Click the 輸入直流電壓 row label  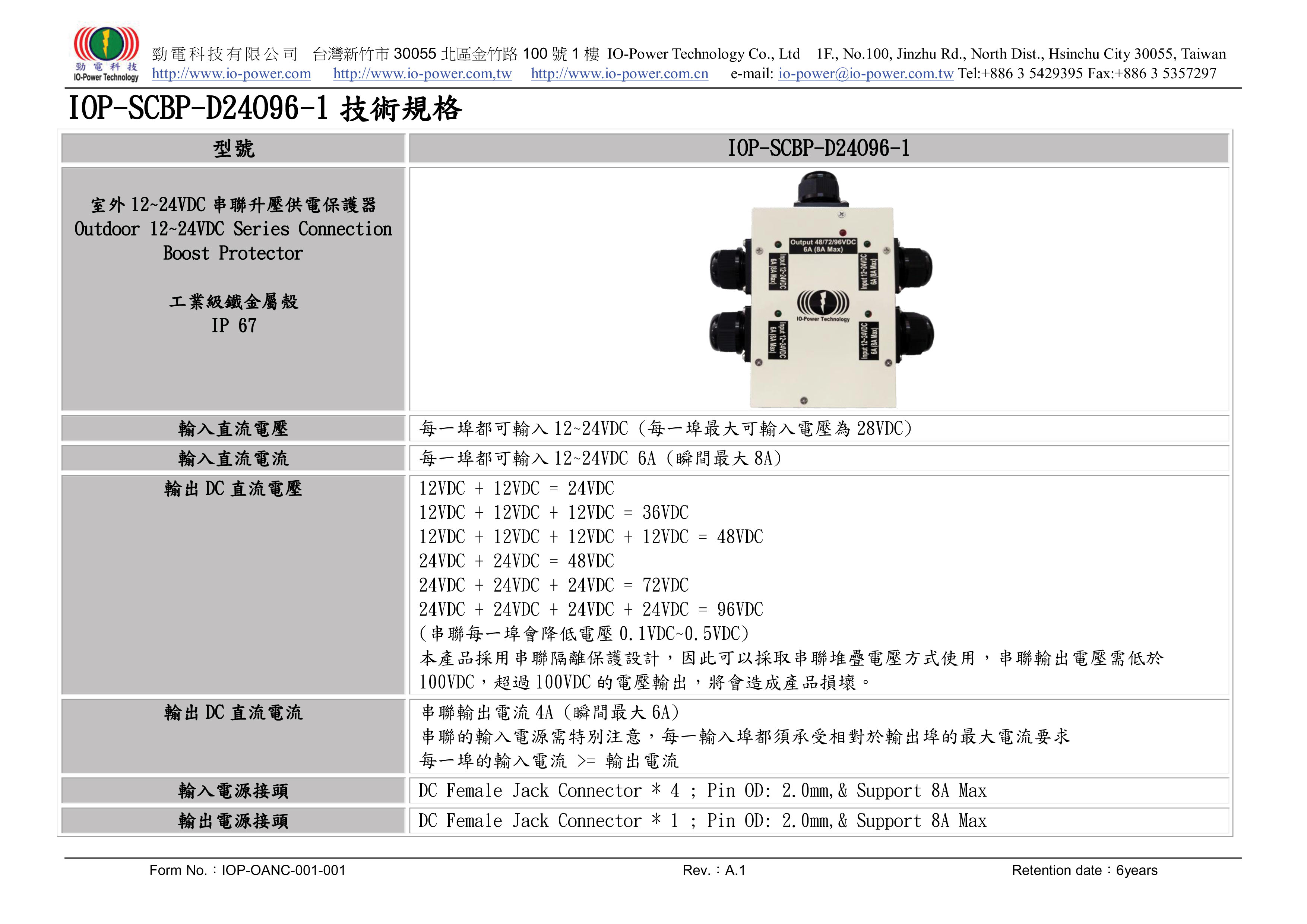coord(233,429)
